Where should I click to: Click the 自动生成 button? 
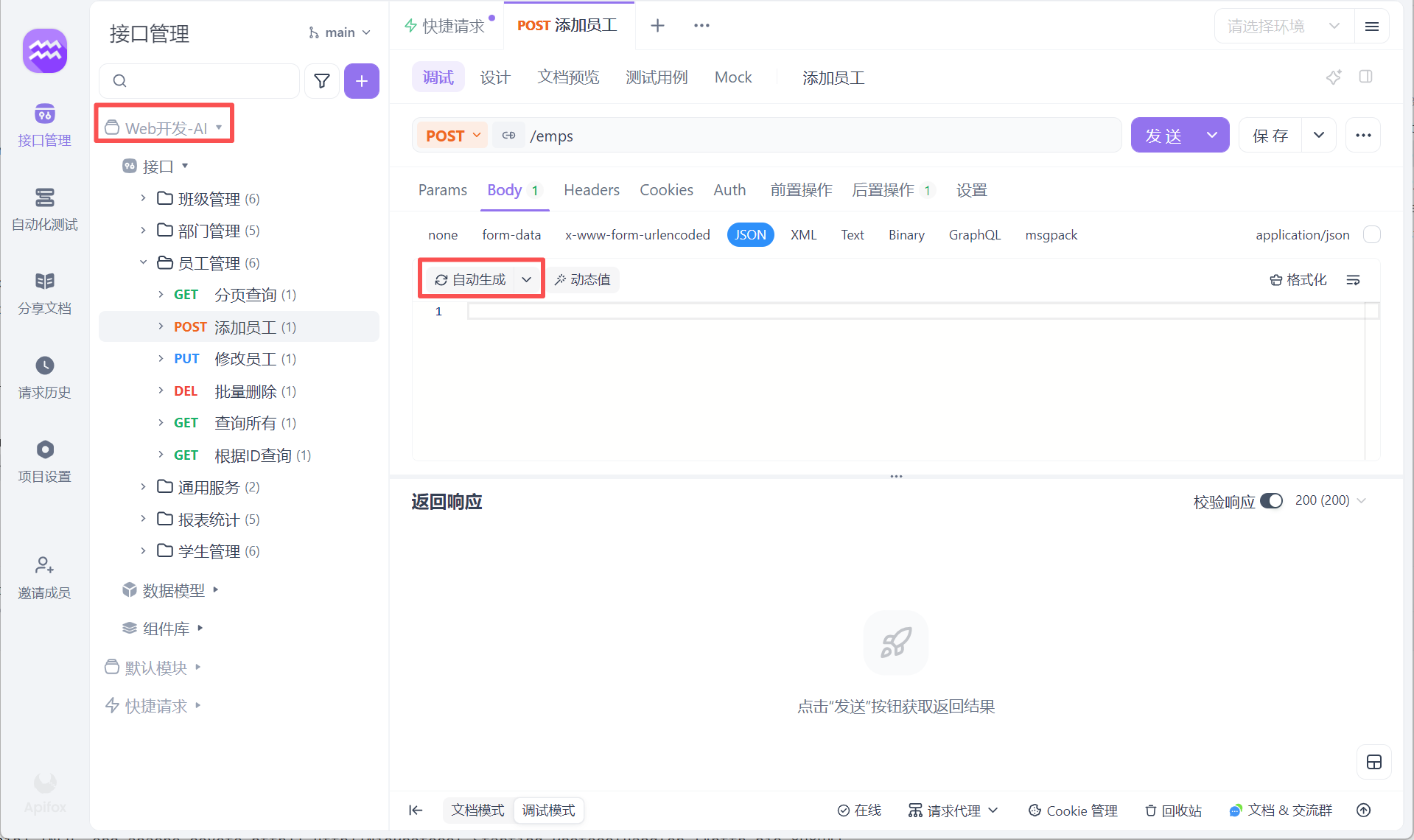[470, 280]
